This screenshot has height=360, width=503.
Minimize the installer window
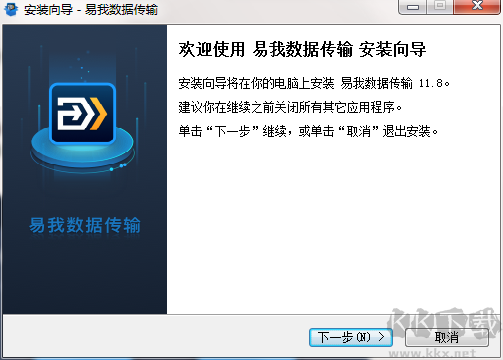point(413,7)
